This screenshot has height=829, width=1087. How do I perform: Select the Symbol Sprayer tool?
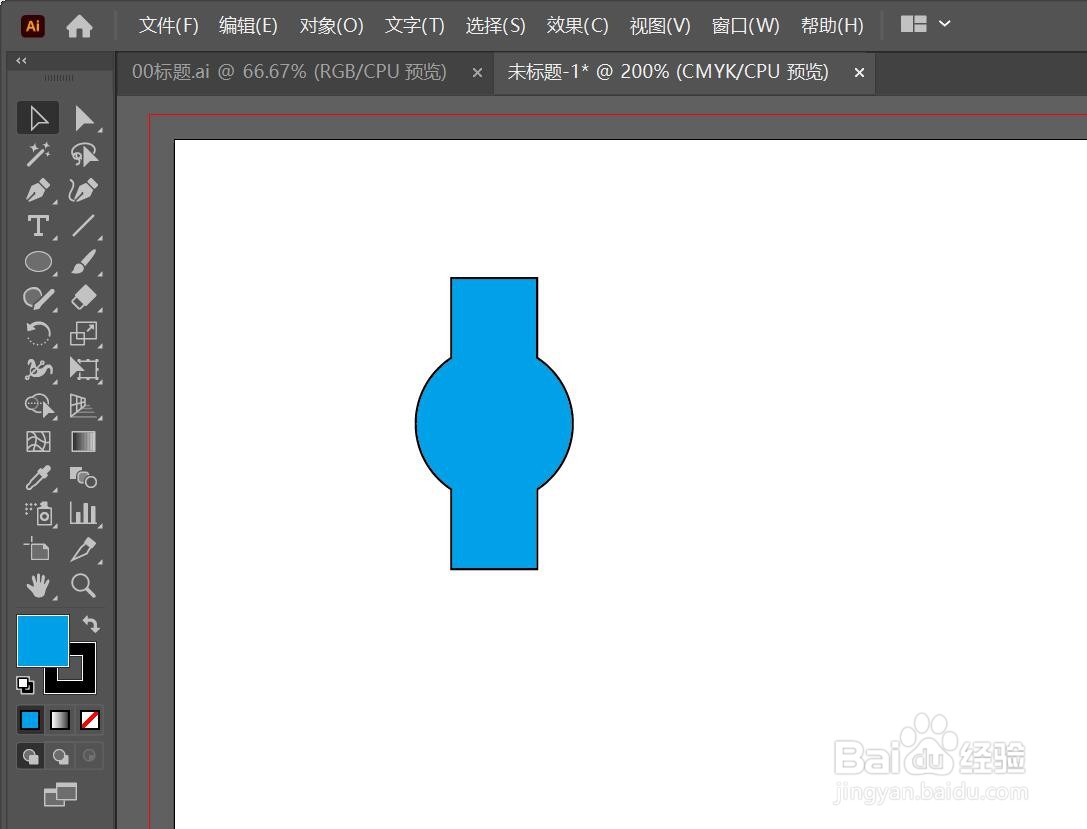pyautogui.click(x=38, y=514)
